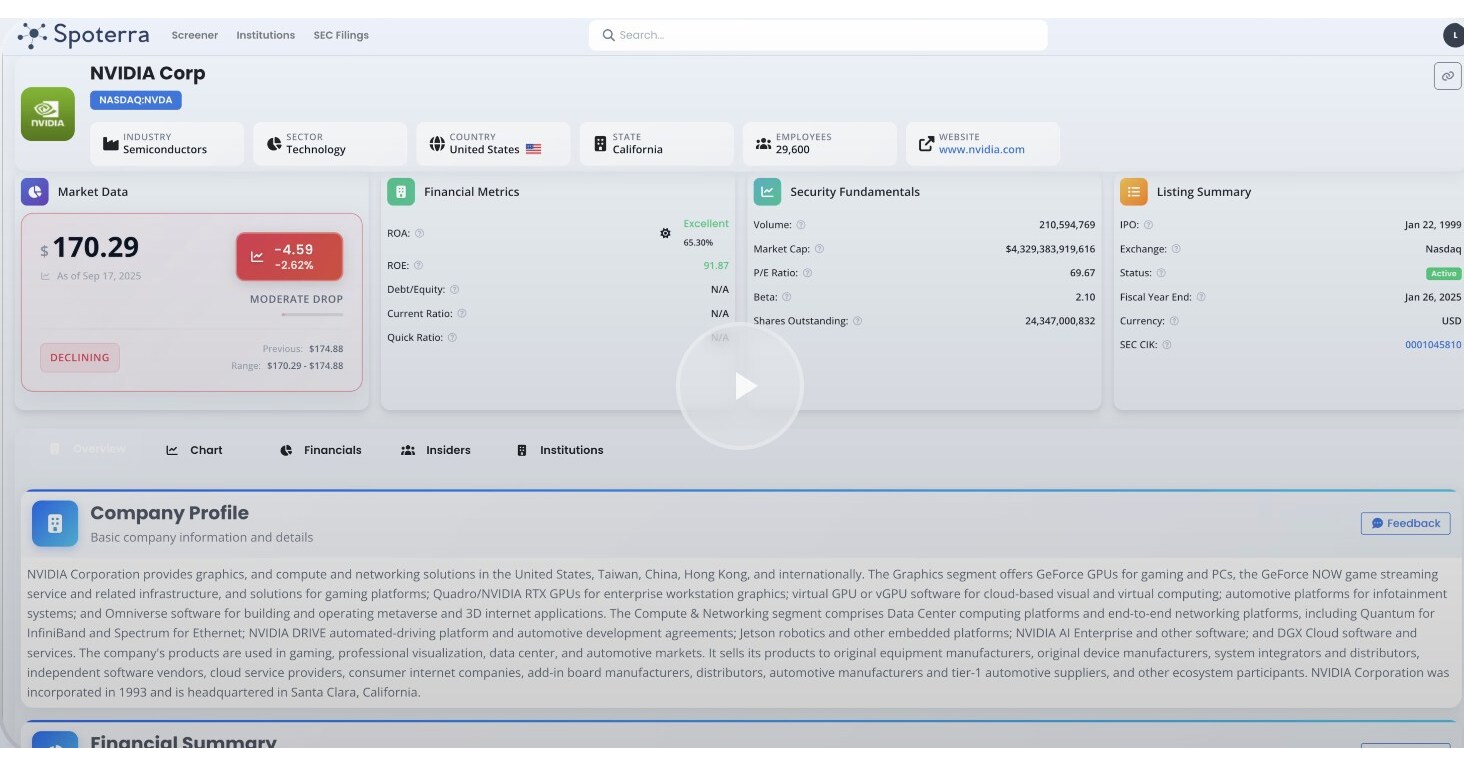Switch to the Financials tab
This screenshot has height=766, width=1464.
coord(321,450)
